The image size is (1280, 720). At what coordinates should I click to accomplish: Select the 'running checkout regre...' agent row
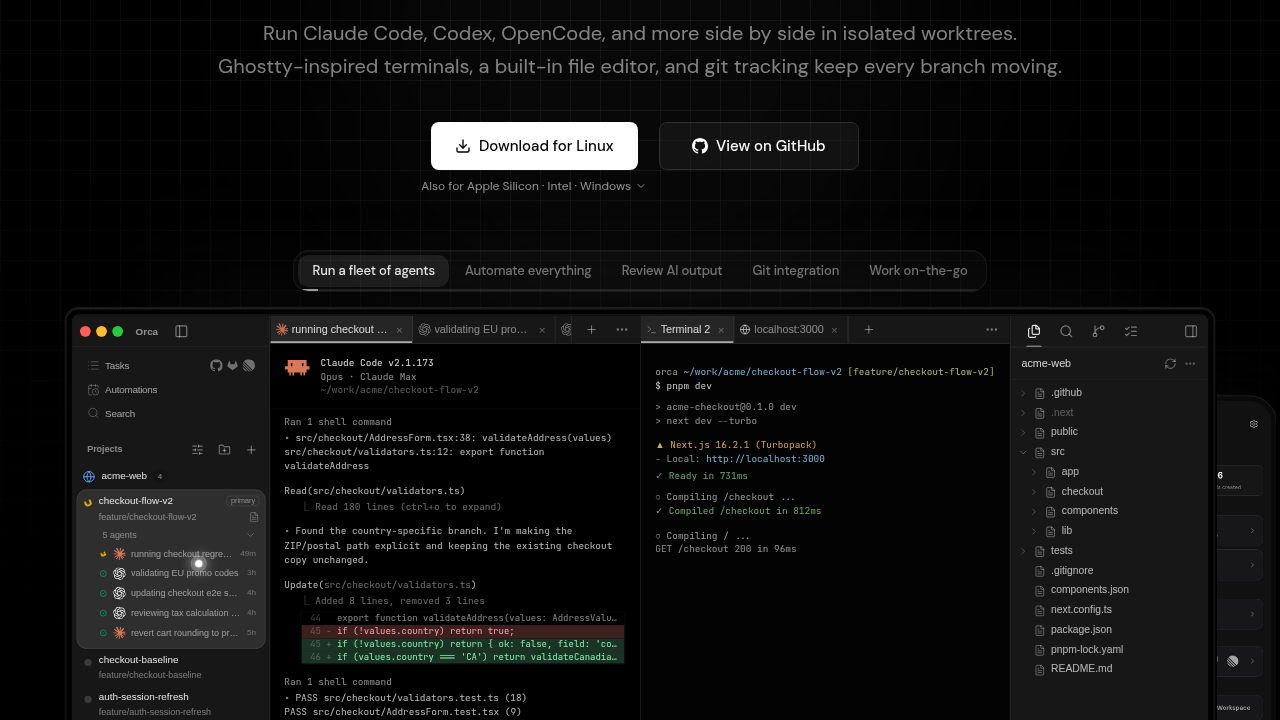(x=178, y=554)
